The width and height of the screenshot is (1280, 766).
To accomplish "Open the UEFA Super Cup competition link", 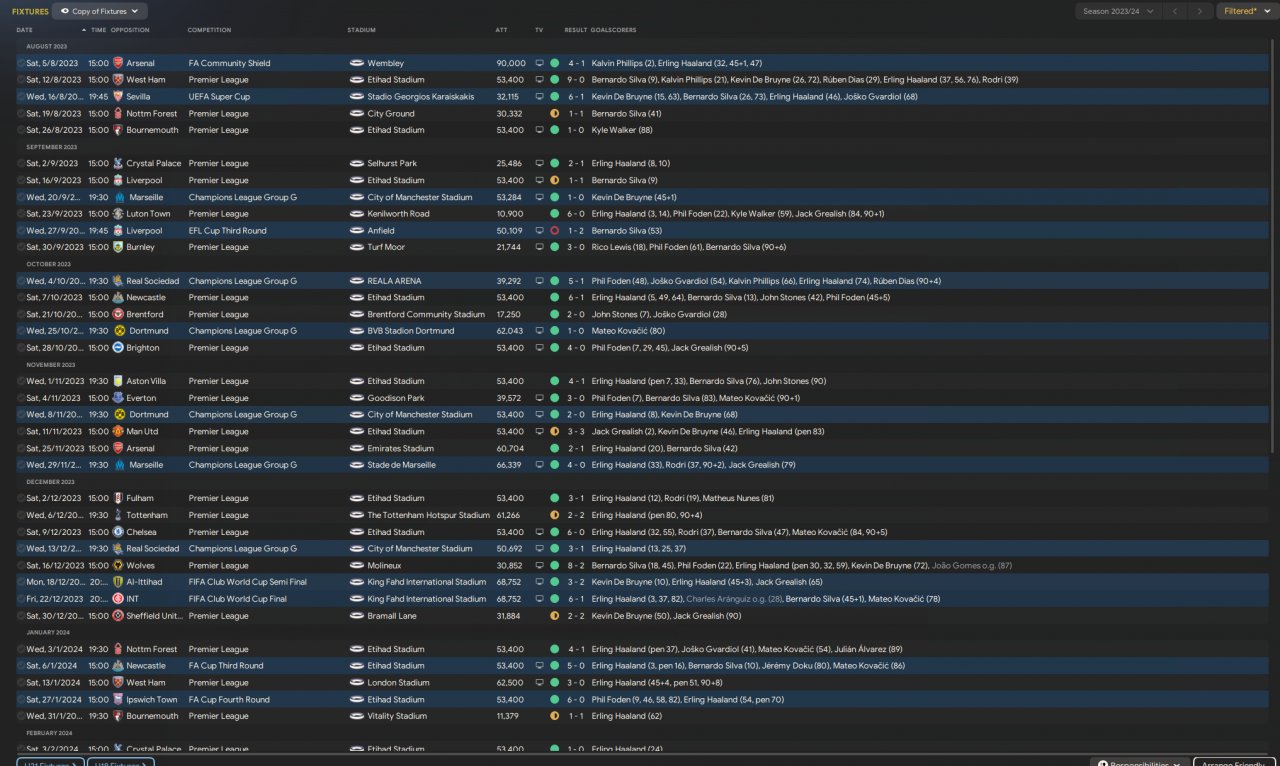I will coord(219,97).
